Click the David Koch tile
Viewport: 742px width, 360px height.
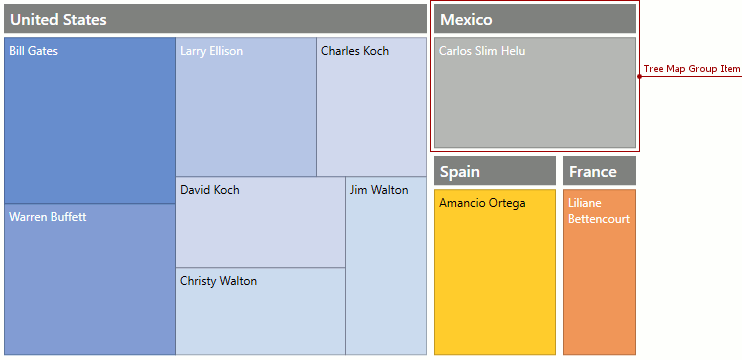[x=260, y=222]
